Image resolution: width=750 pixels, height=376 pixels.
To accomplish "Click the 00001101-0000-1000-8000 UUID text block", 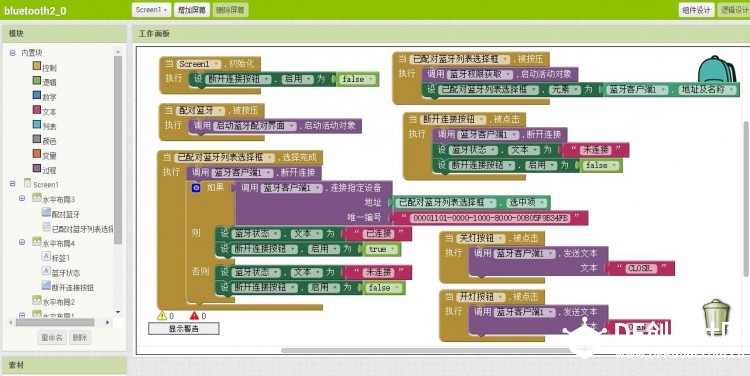I will [x=490, y=218].
